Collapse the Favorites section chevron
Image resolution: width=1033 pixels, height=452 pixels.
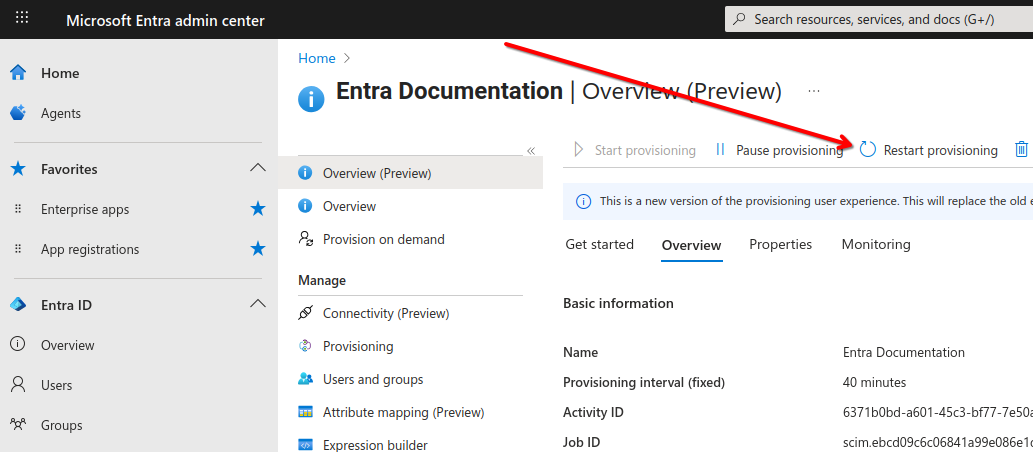[x=258, y=169]
